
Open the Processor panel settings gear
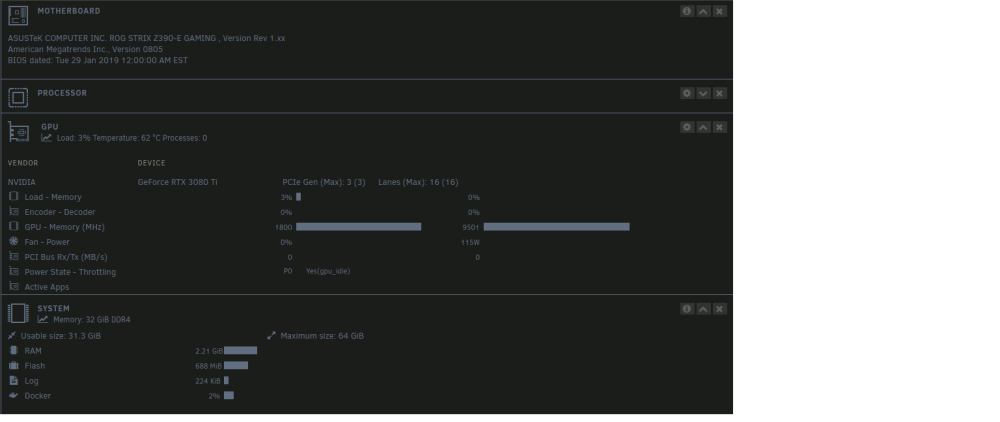click(687, 93)
